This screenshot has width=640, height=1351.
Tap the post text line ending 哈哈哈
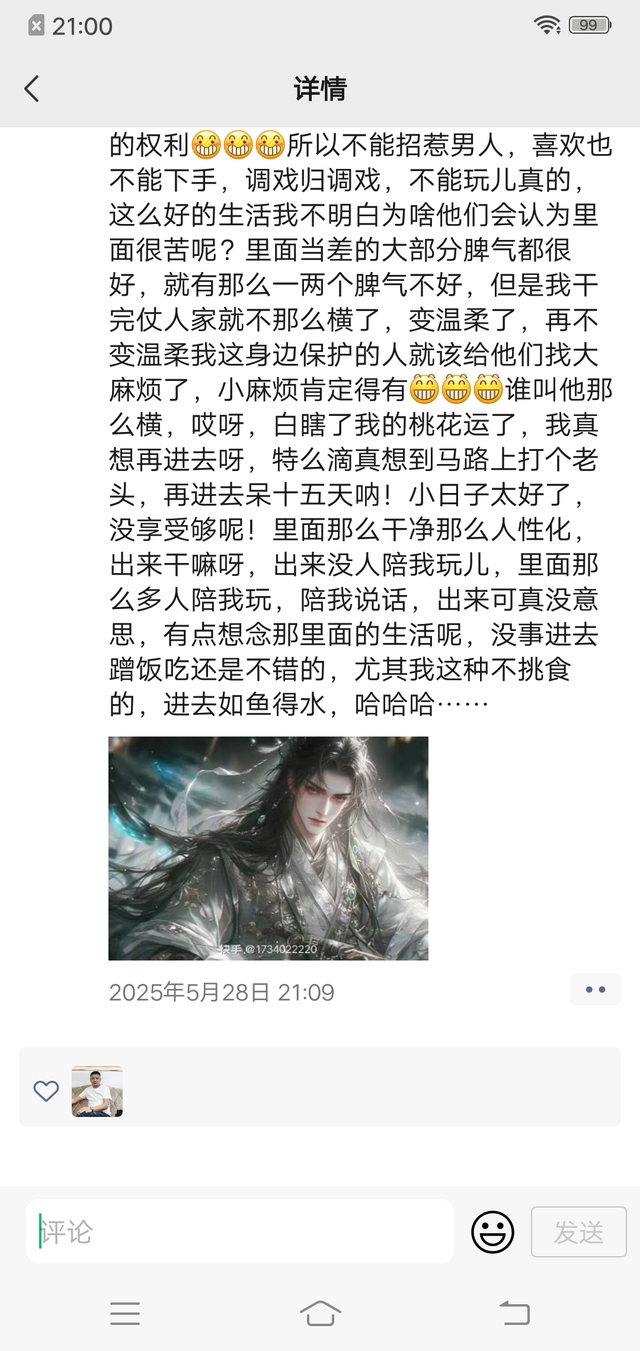point(298,705)
